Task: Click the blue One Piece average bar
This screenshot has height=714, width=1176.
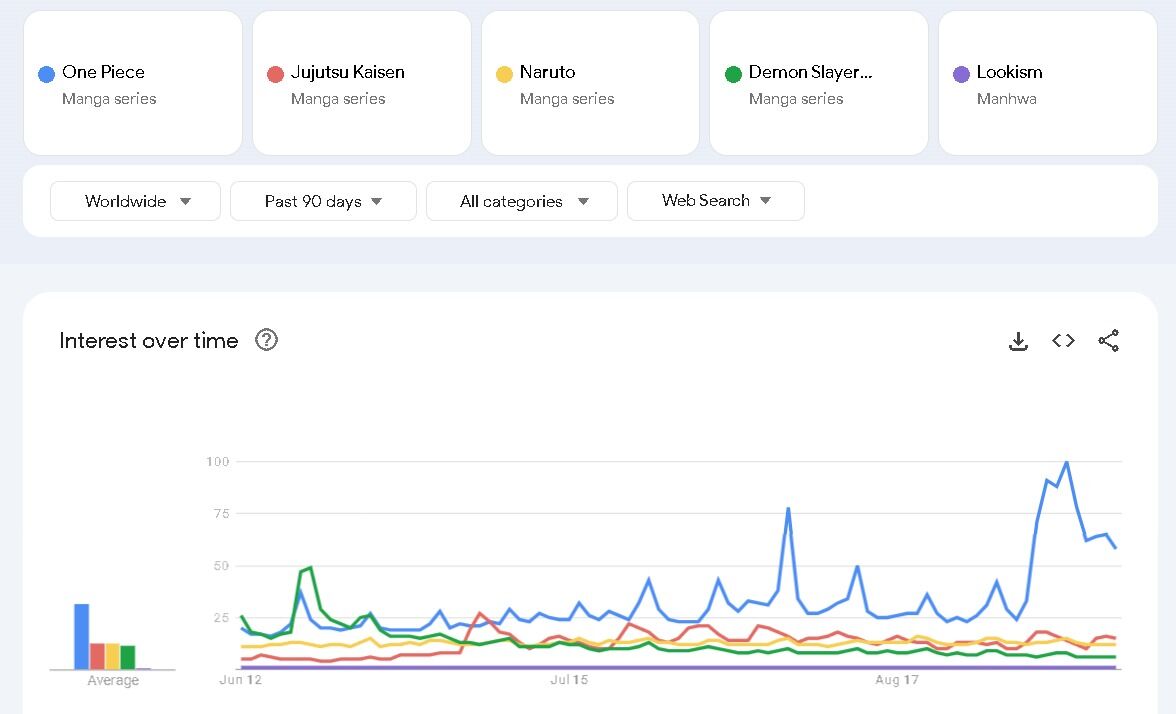Action: pos(82,637)
